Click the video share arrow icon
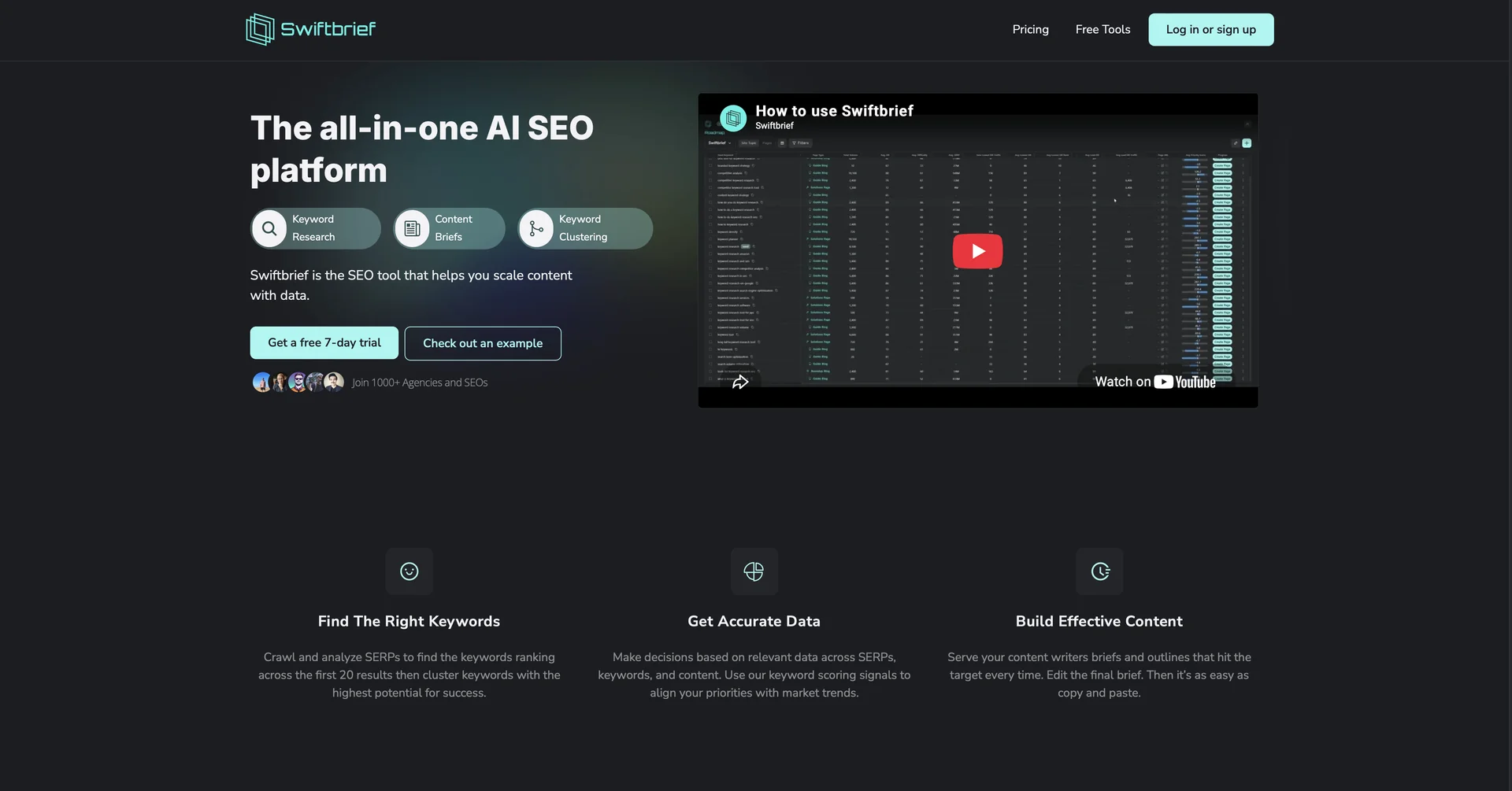1512x791 pixels. tap(740, 382)
